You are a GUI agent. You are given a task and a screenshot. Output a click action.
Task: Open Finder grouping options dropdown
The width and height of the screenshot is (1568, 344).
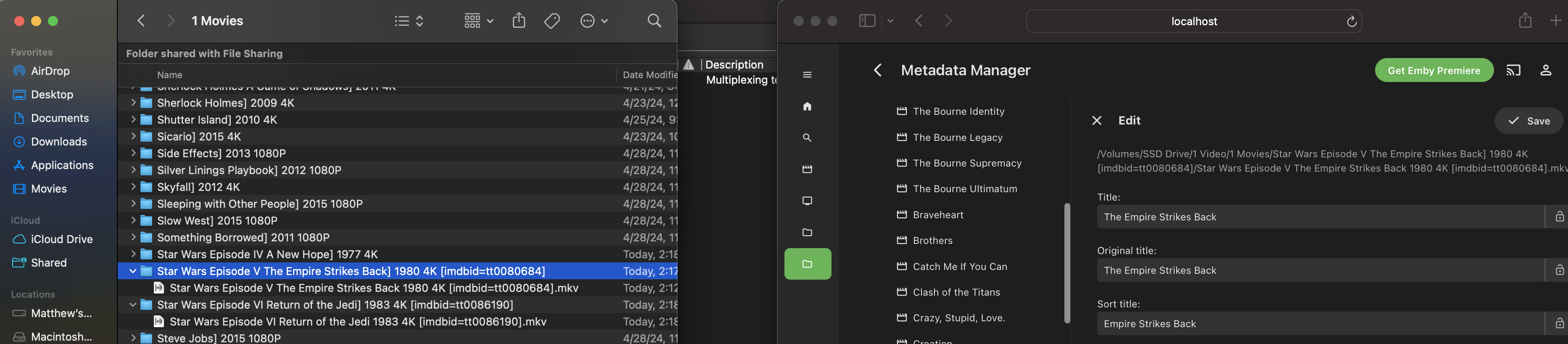pyautogui.click(x=478, y=21)
